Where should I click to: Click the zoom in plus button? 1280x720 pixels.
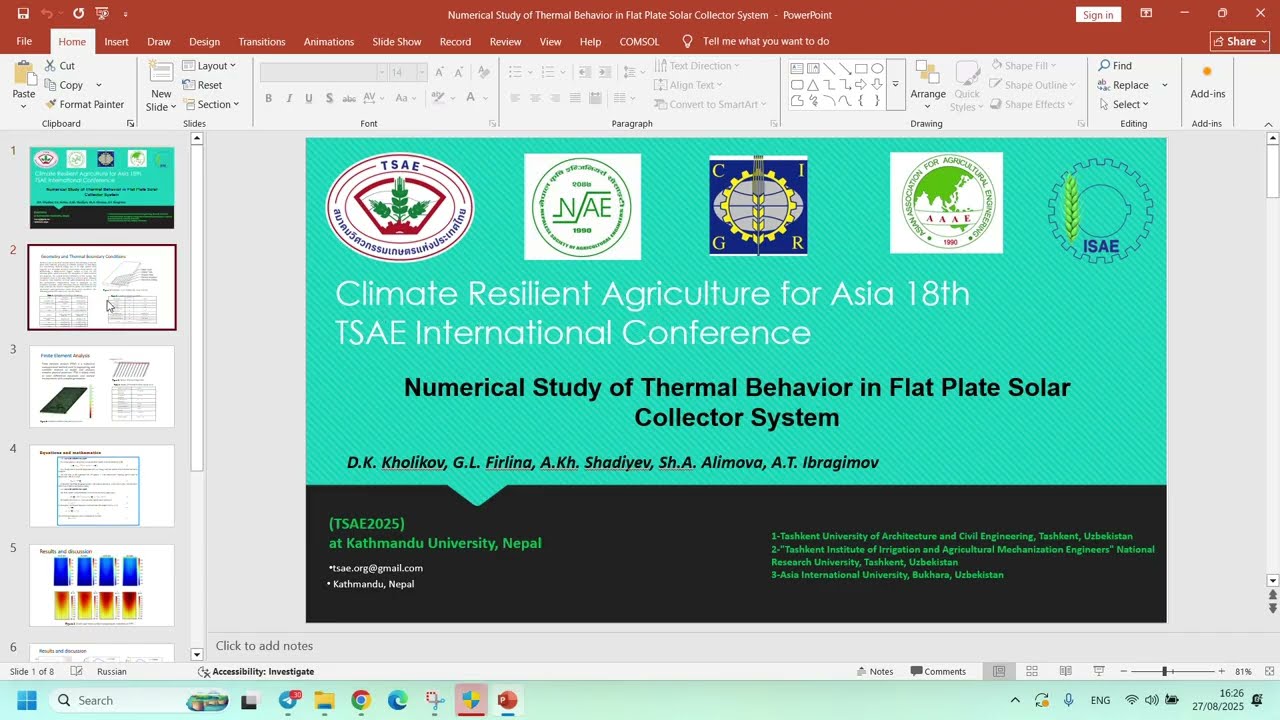coord(1221,671)
